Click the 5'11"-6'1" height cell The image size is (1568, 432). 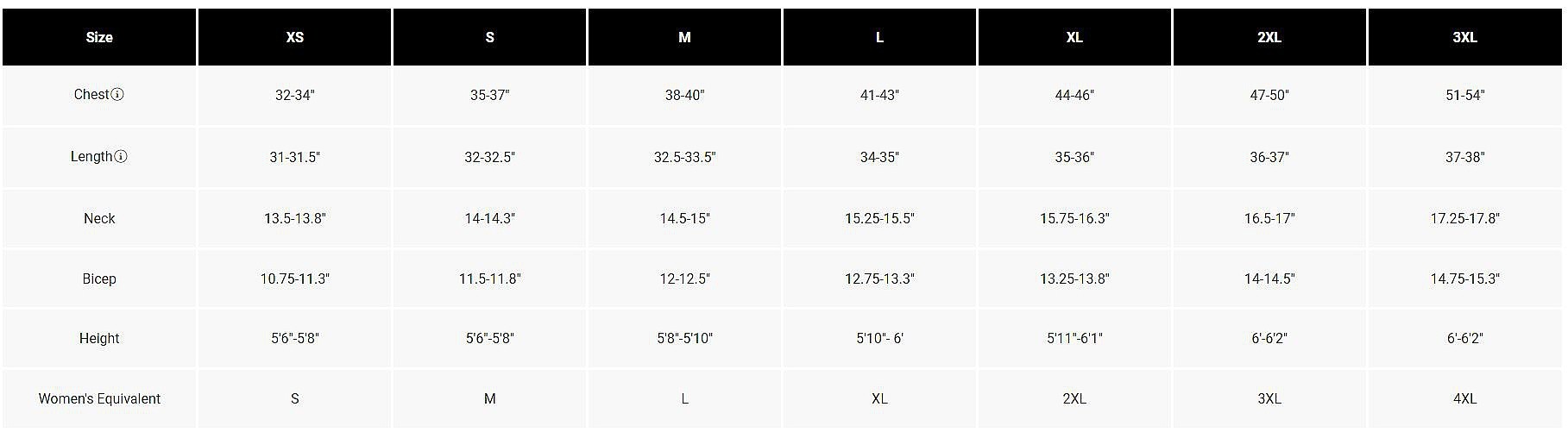pyautogui.click(x=1074, y=338)
